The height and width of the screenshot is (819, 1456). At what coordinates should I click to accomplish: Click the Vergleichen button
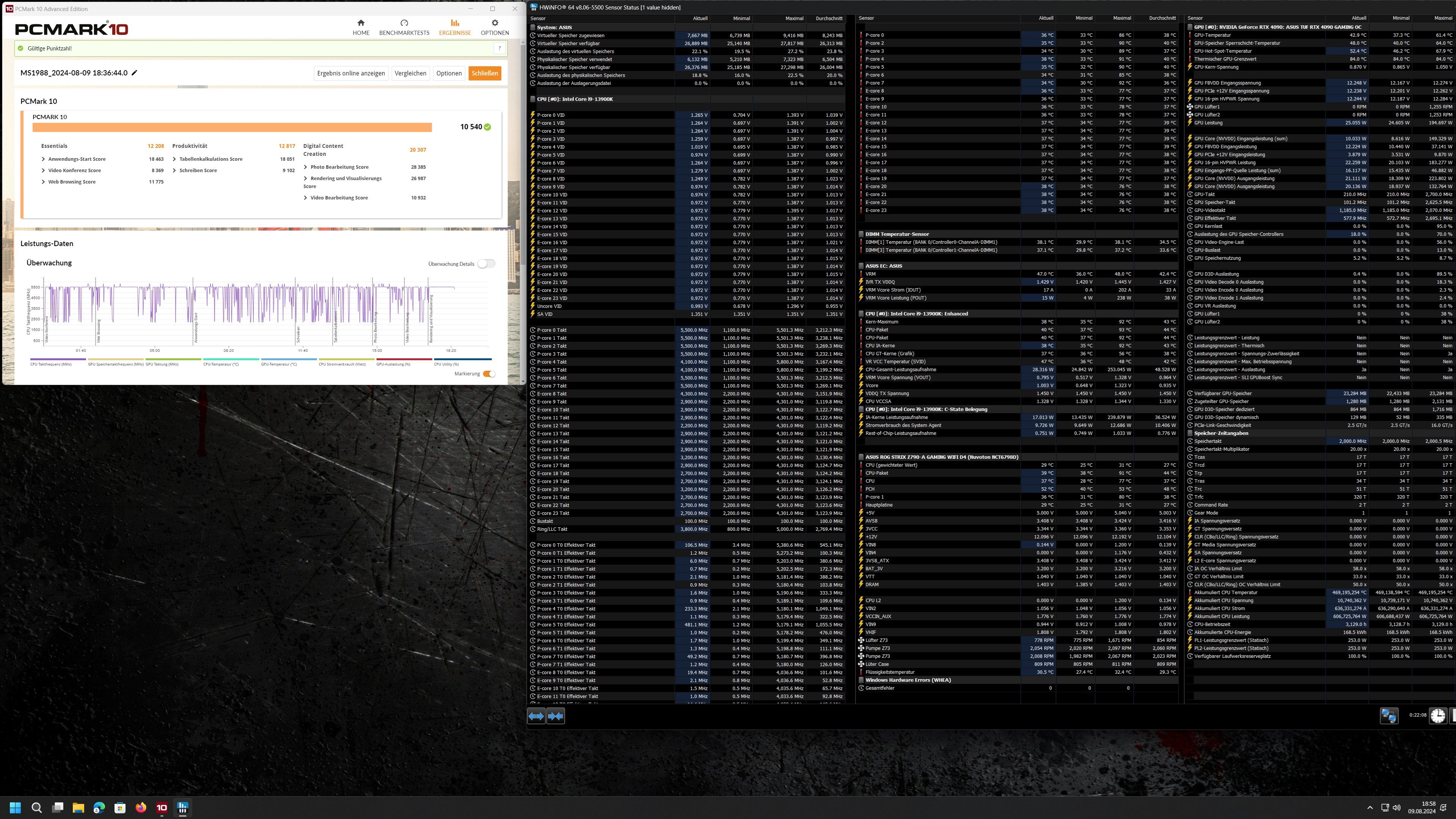410,74
